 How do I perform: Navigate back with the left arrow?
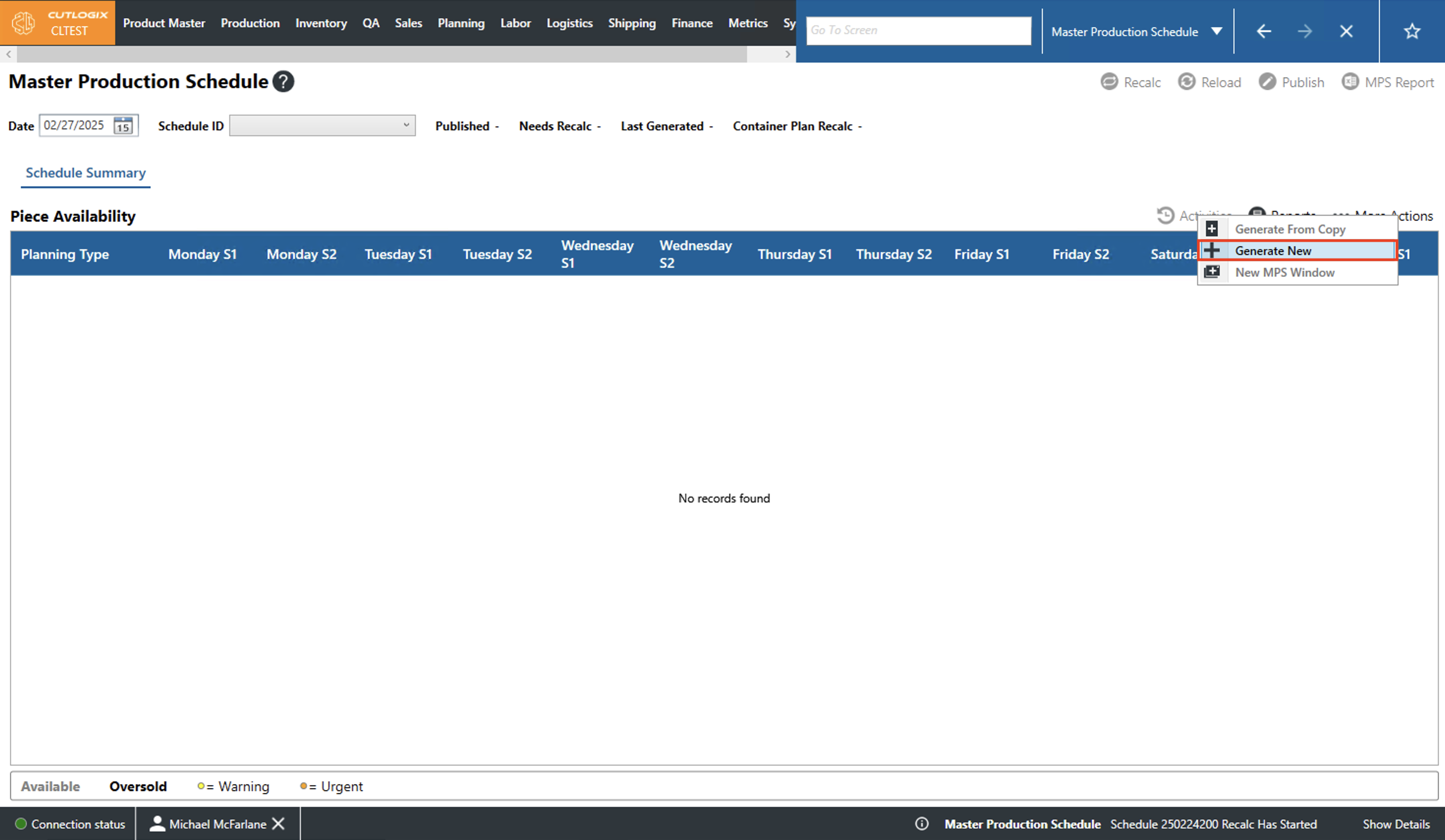tap(1263, 31)
